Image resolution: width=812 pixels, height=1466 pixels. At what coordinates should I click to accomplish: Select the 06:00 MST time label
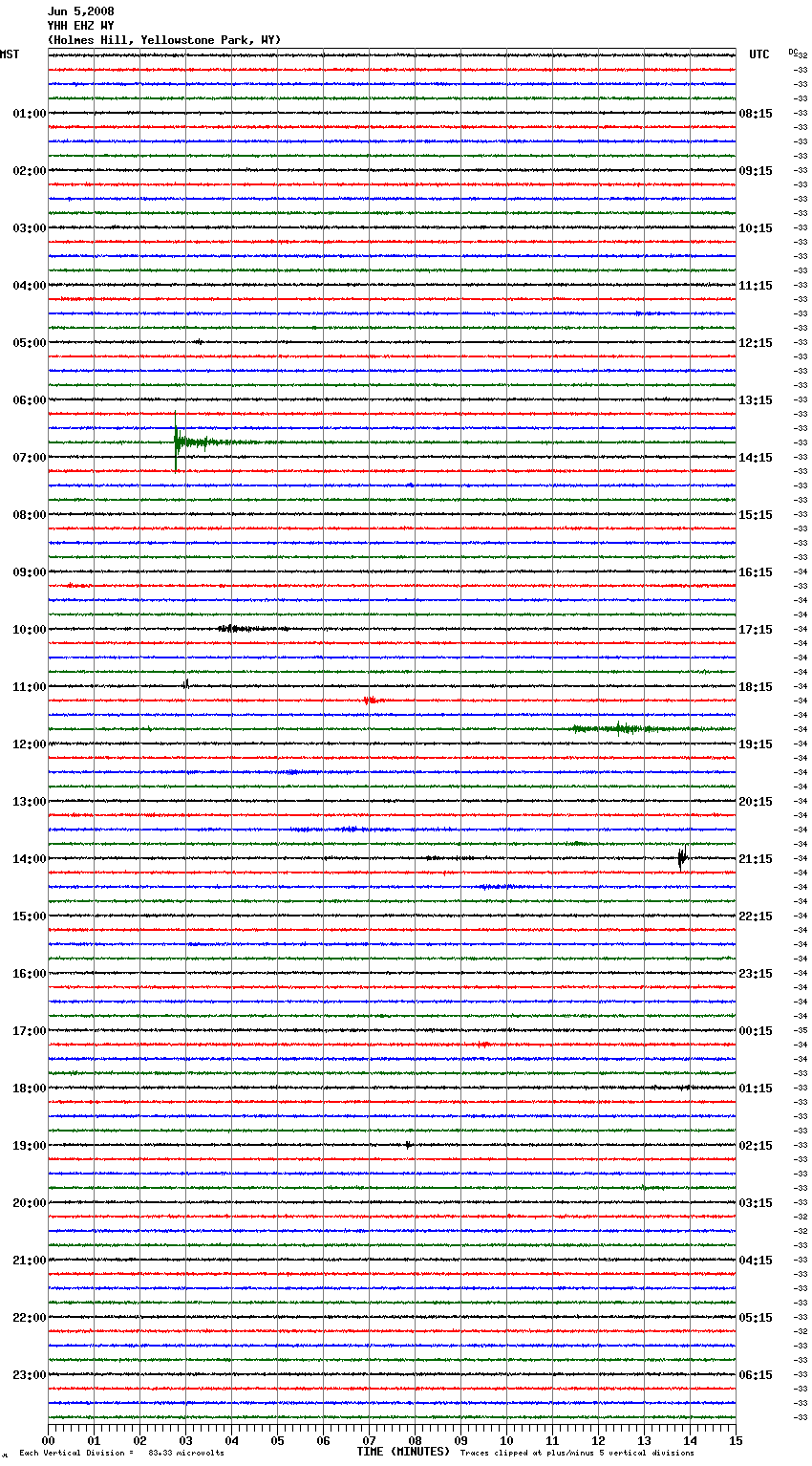tap(30, 400)
